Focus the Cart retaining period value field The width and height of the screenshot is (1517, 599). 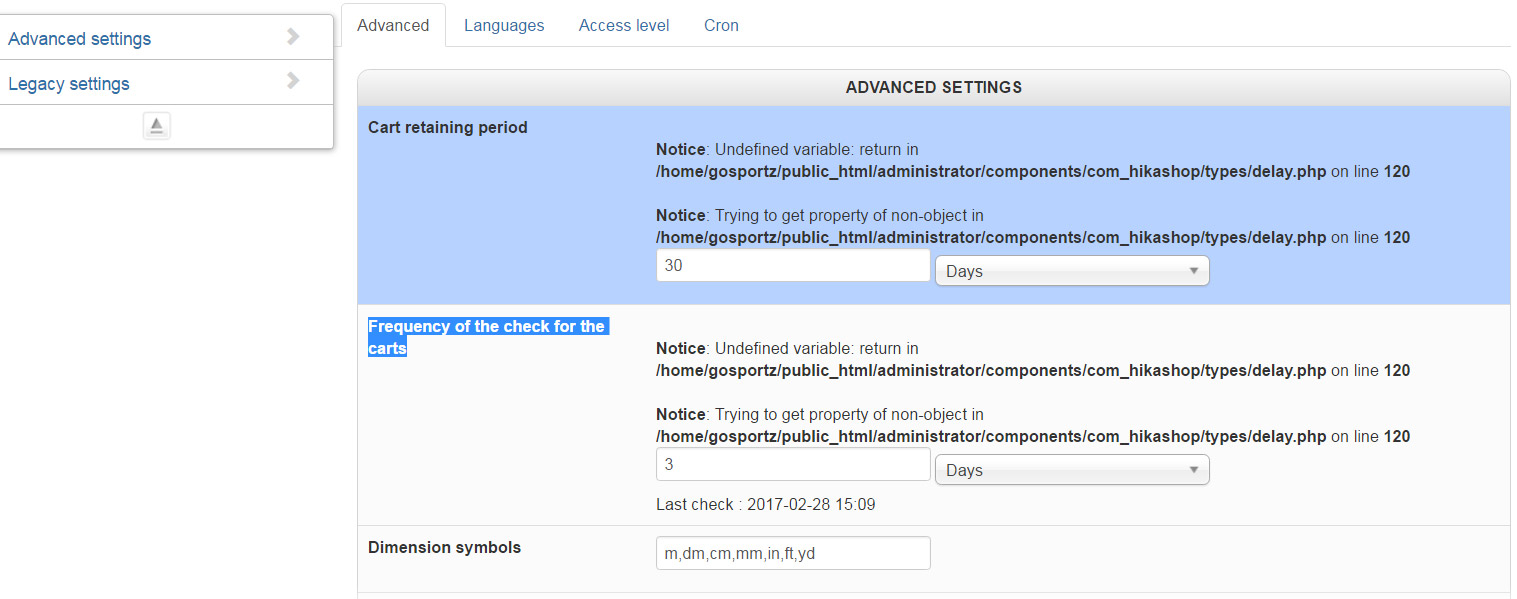point(793,266)
